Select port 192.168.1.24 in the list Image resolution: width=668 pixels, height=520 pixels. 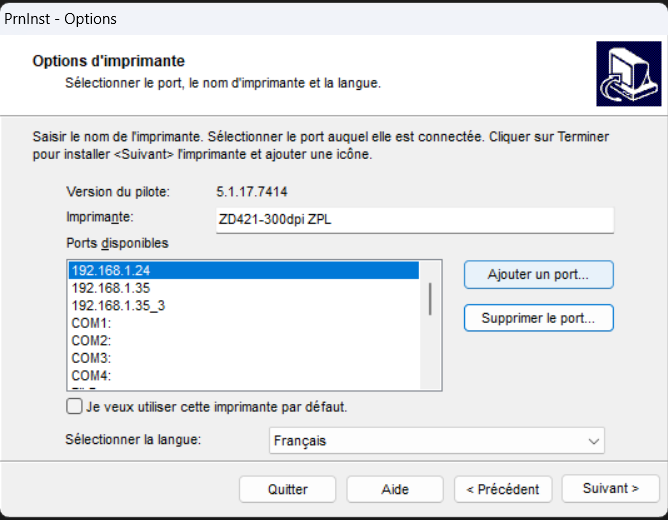coord(244,270)
